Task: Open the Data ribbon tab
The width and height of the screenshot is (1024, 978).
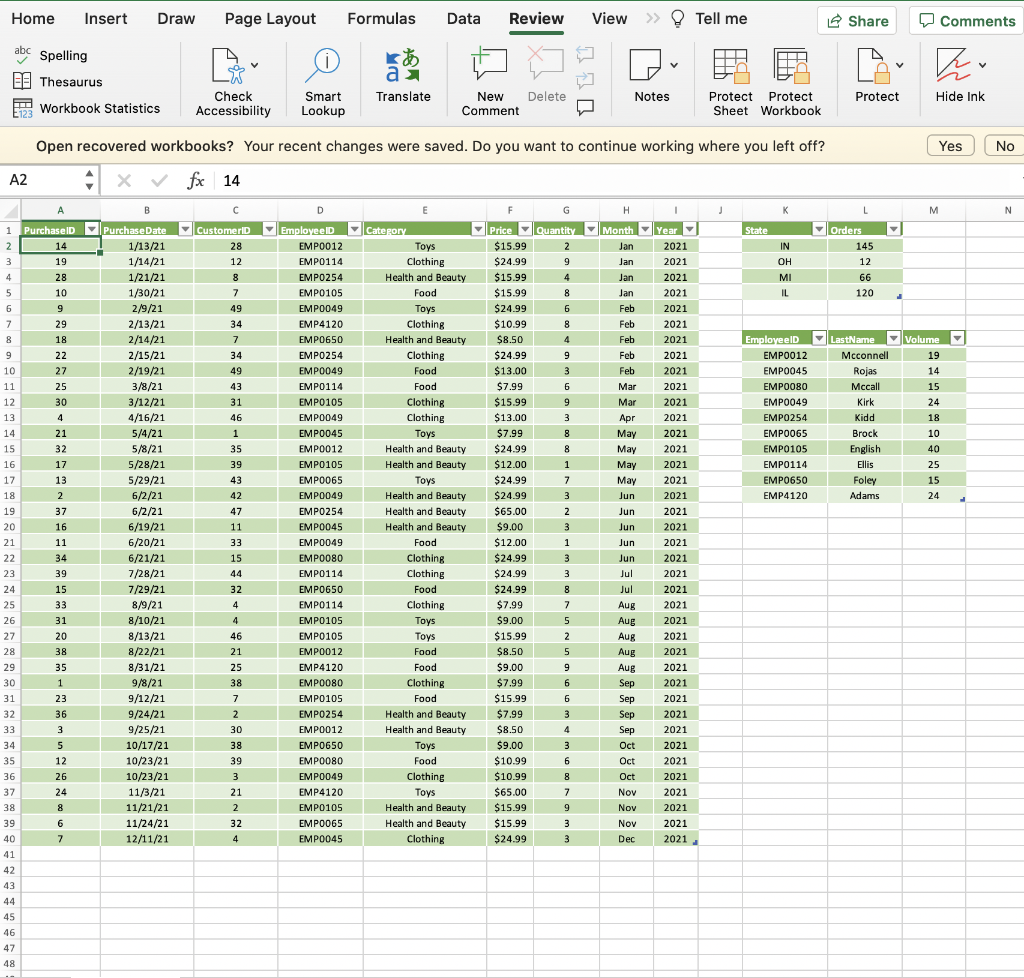Action: tap(463, 18)
